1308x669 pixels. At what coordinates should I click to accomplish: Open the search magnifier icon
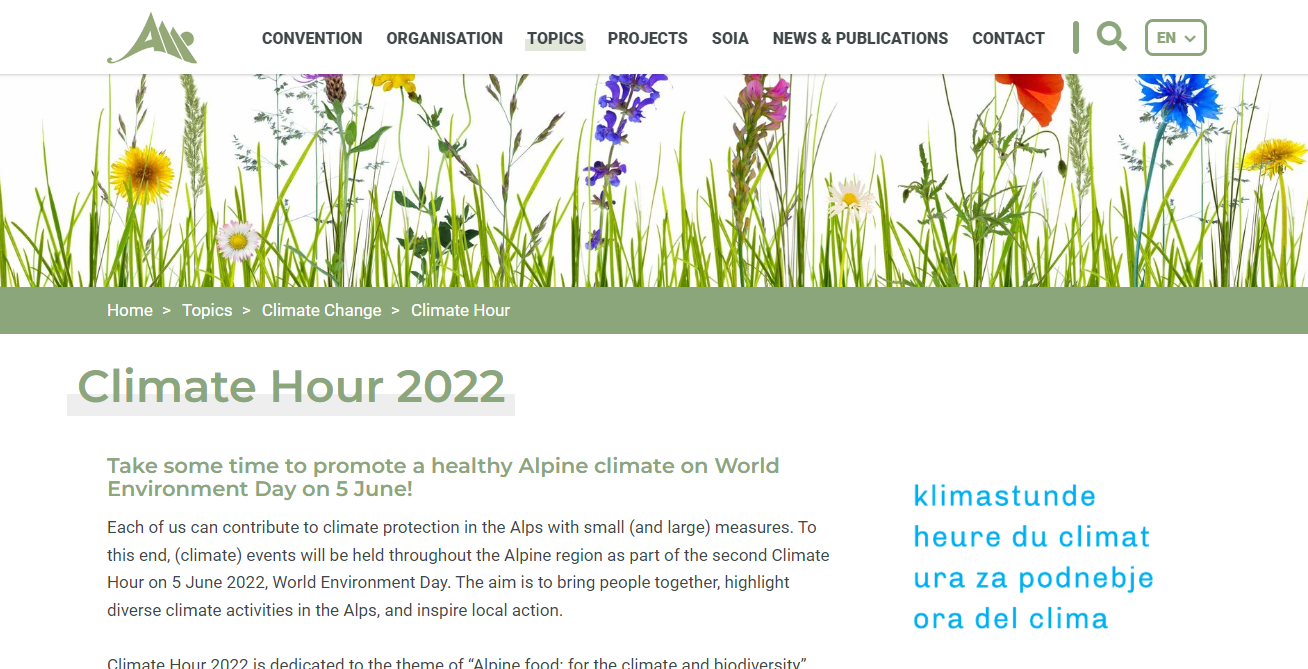[x=1111, y=37]
